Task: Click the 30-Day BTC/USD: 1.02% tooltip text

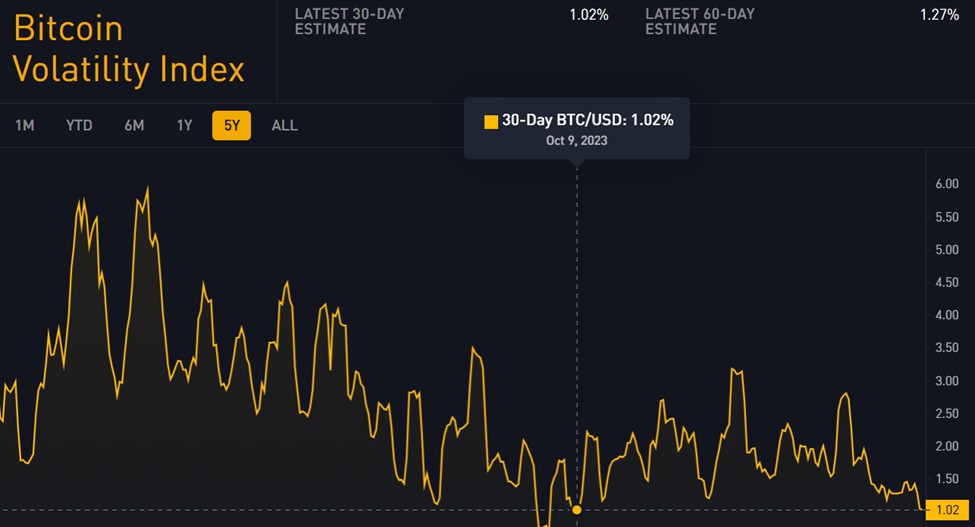Action: [588, 120]
